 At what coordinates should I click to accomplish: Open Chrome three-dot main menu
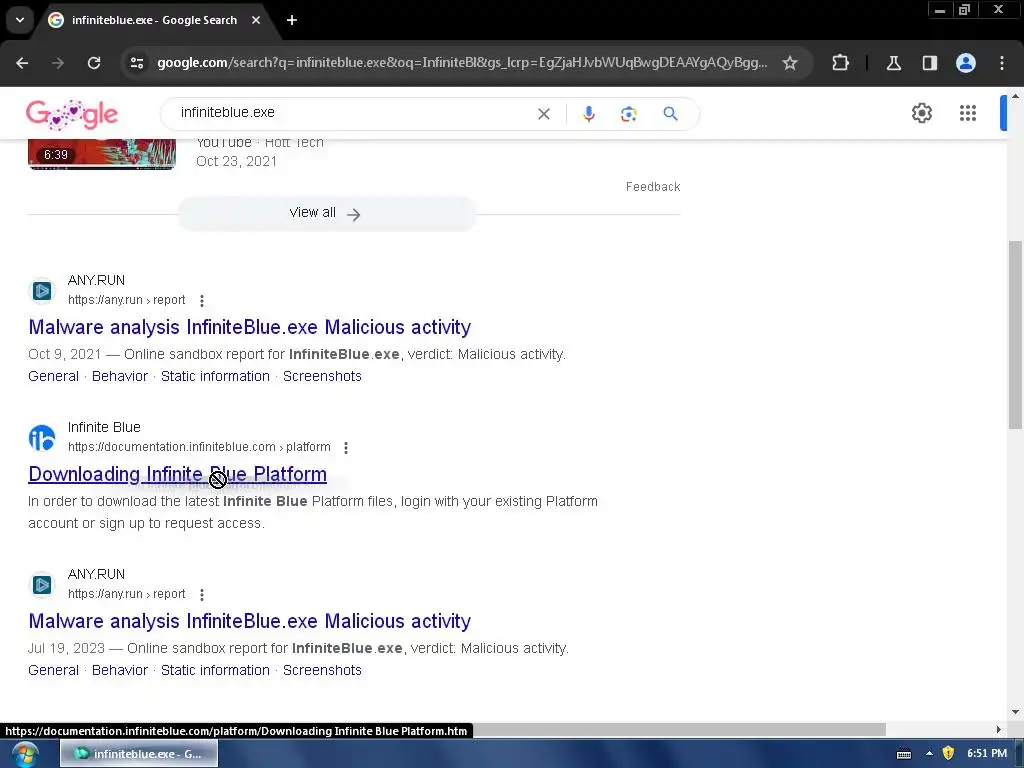[1002, 63]
